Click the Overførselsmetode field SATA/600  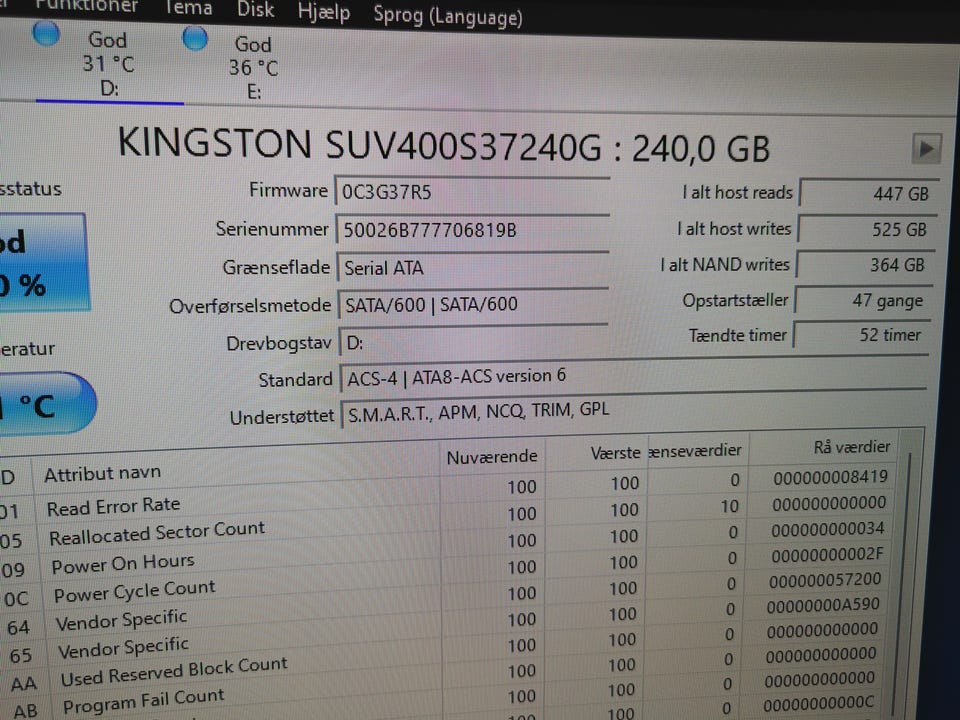click(x=473, y=304)
